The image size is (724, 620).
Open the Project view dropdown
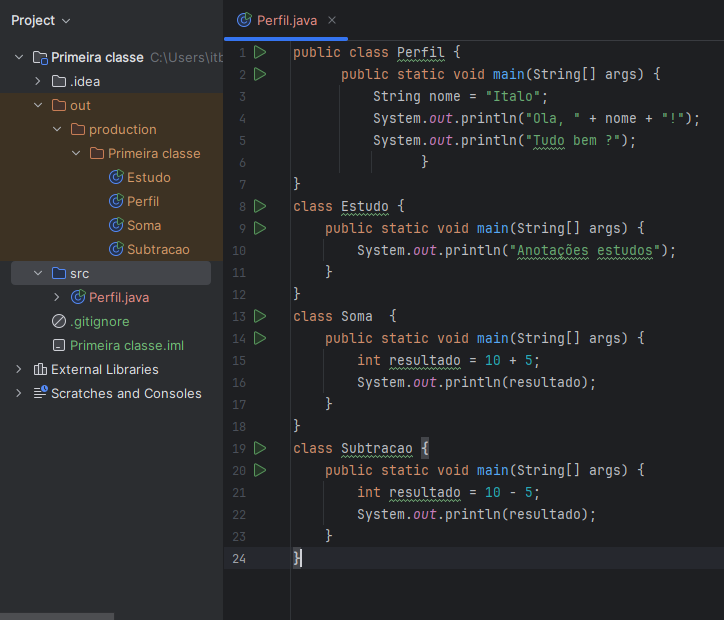coord(41,20)
